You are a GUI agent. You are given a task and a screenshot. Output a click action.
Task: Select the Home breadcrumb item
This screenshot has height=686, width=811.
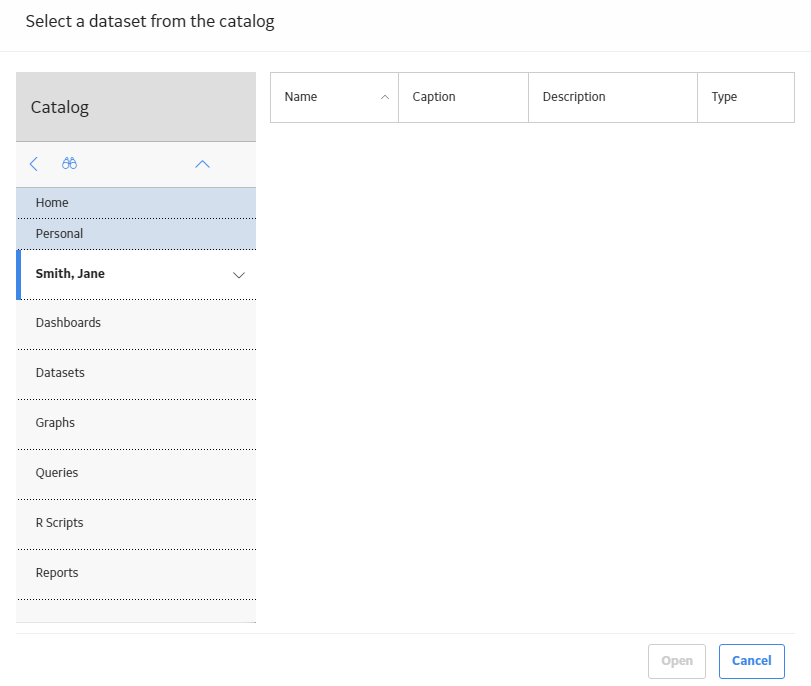click(136, 203)
